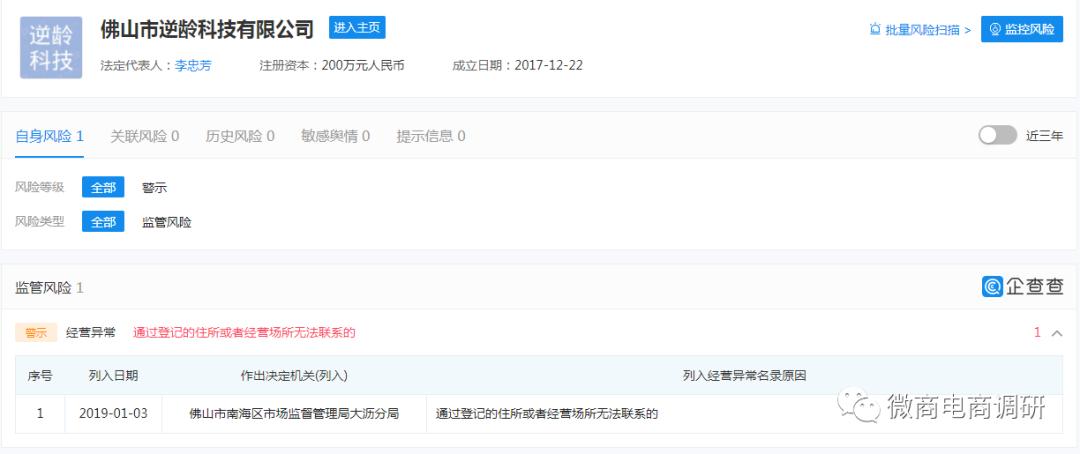Open the 进入主页 button
1080x454 pixels.
(357, 28)
